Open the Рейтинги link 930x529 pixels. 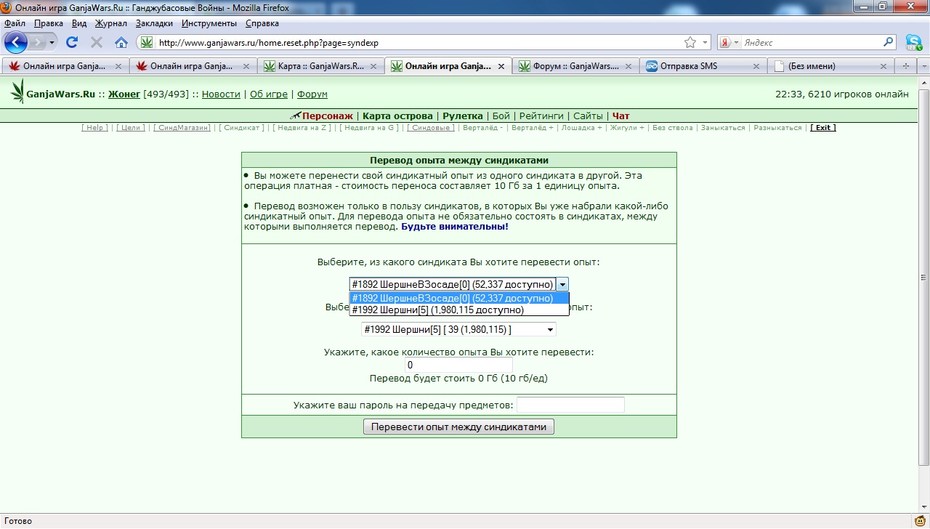point(541,116)
